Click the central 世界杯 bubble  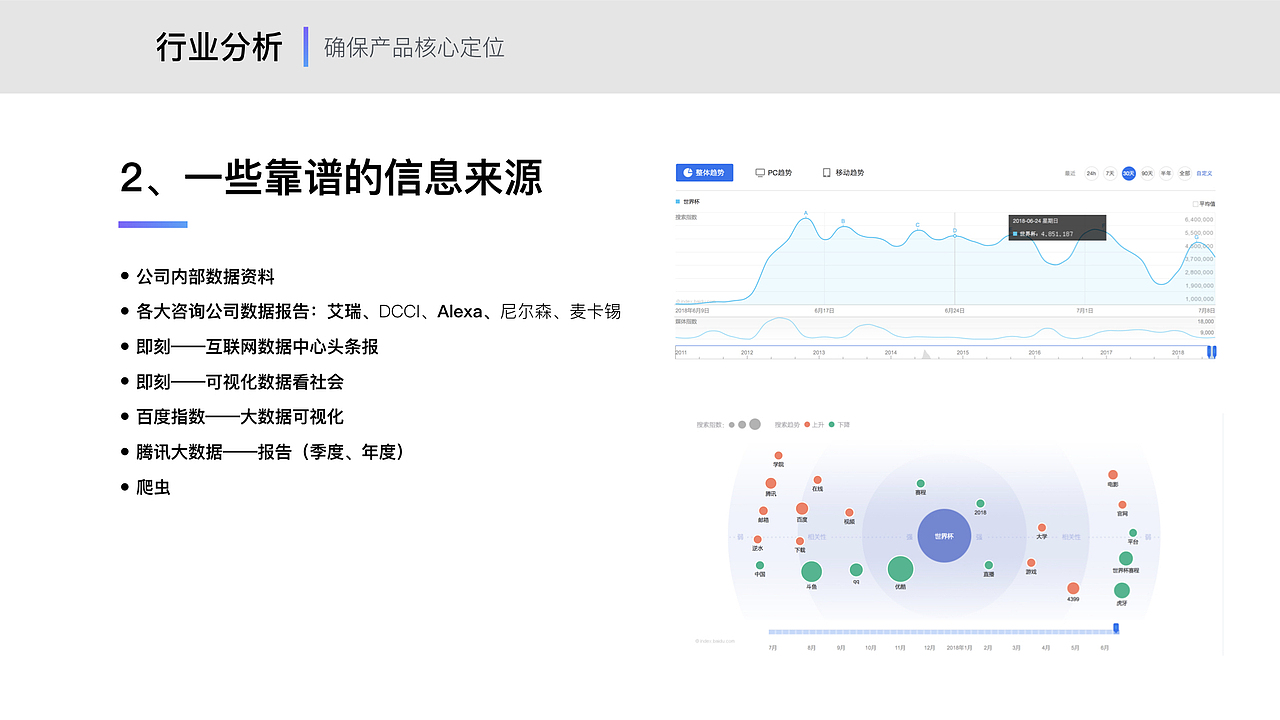click(944, 536)
